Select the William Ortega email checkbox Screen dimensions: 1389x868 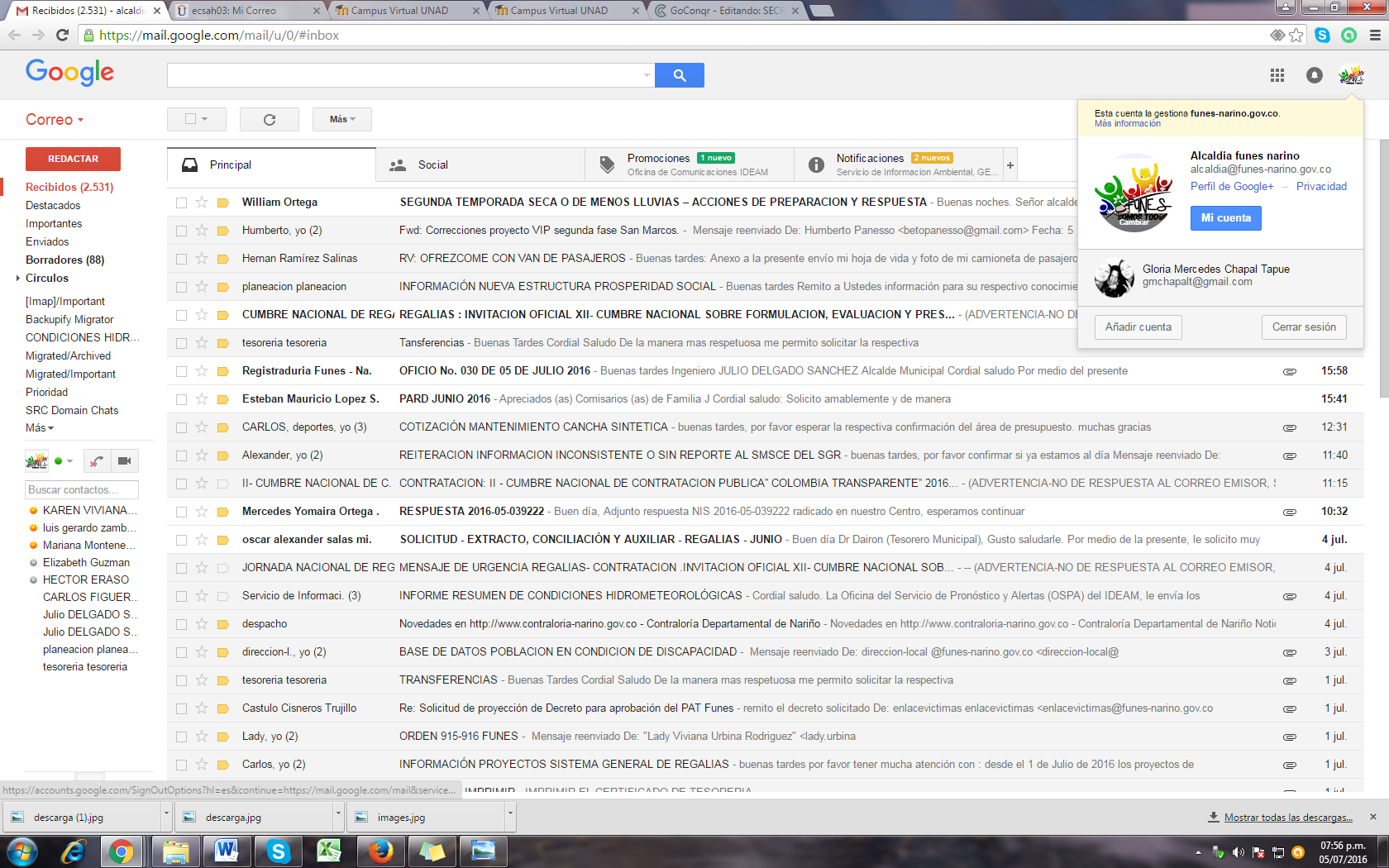181,203
